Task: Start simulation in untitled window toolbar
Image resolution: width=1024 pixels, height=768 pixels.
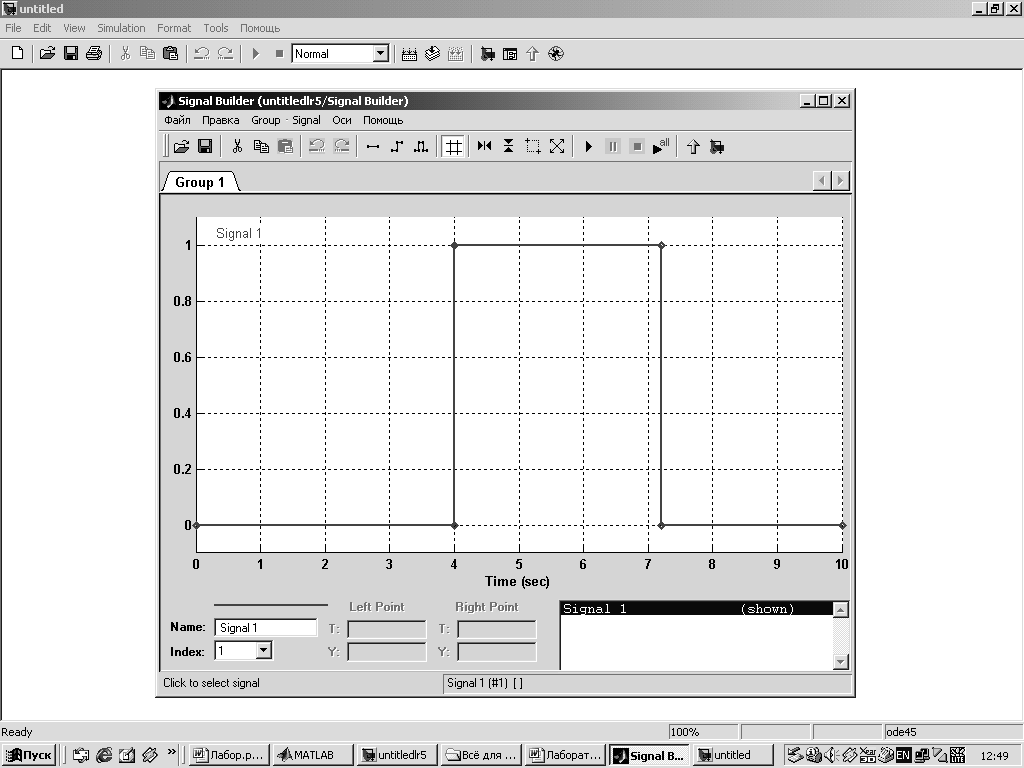Action: [x=256, y=54]
